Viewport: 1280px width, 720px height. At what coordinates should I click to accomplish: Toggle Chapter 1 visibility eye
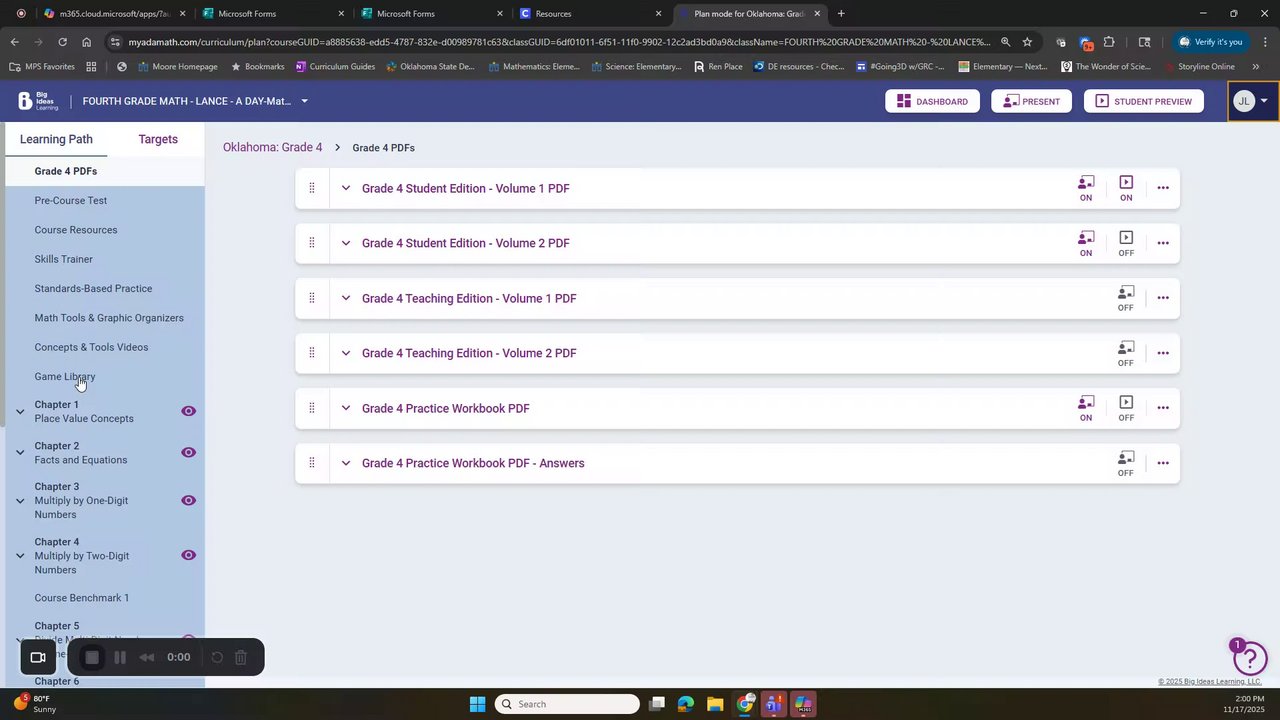pos(188,411)
